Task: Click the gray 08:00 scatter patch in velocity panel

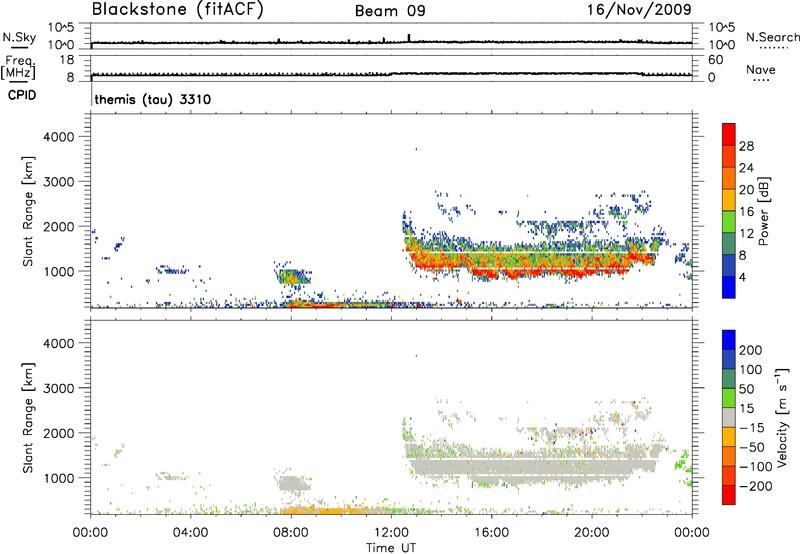Action: [293, 483]
